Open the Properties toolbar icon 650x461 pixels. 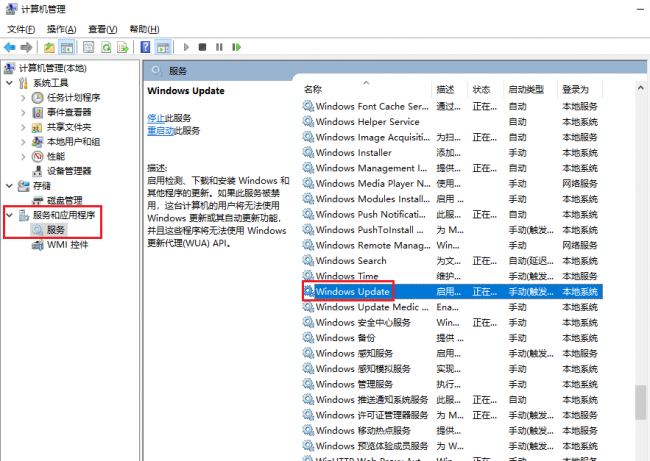(x=89, y=47)
